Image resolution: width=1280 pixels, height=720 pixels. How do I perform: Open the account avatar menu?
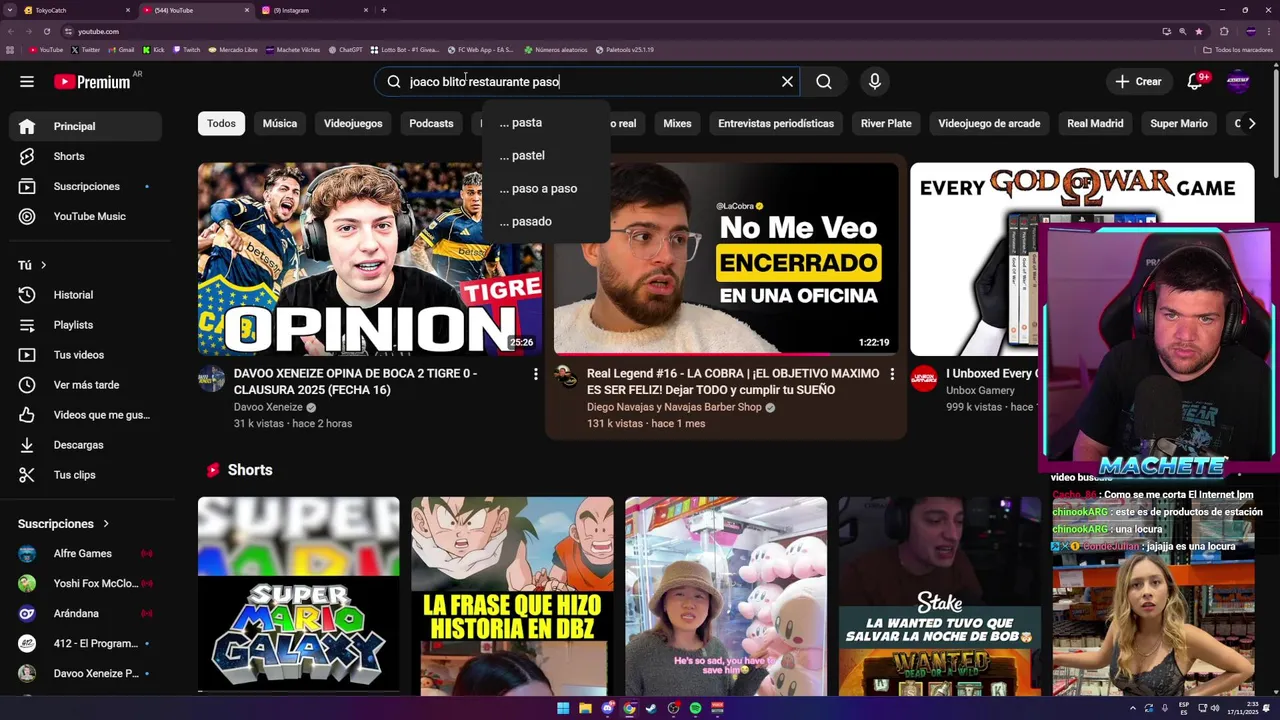tap(1238, 82)
